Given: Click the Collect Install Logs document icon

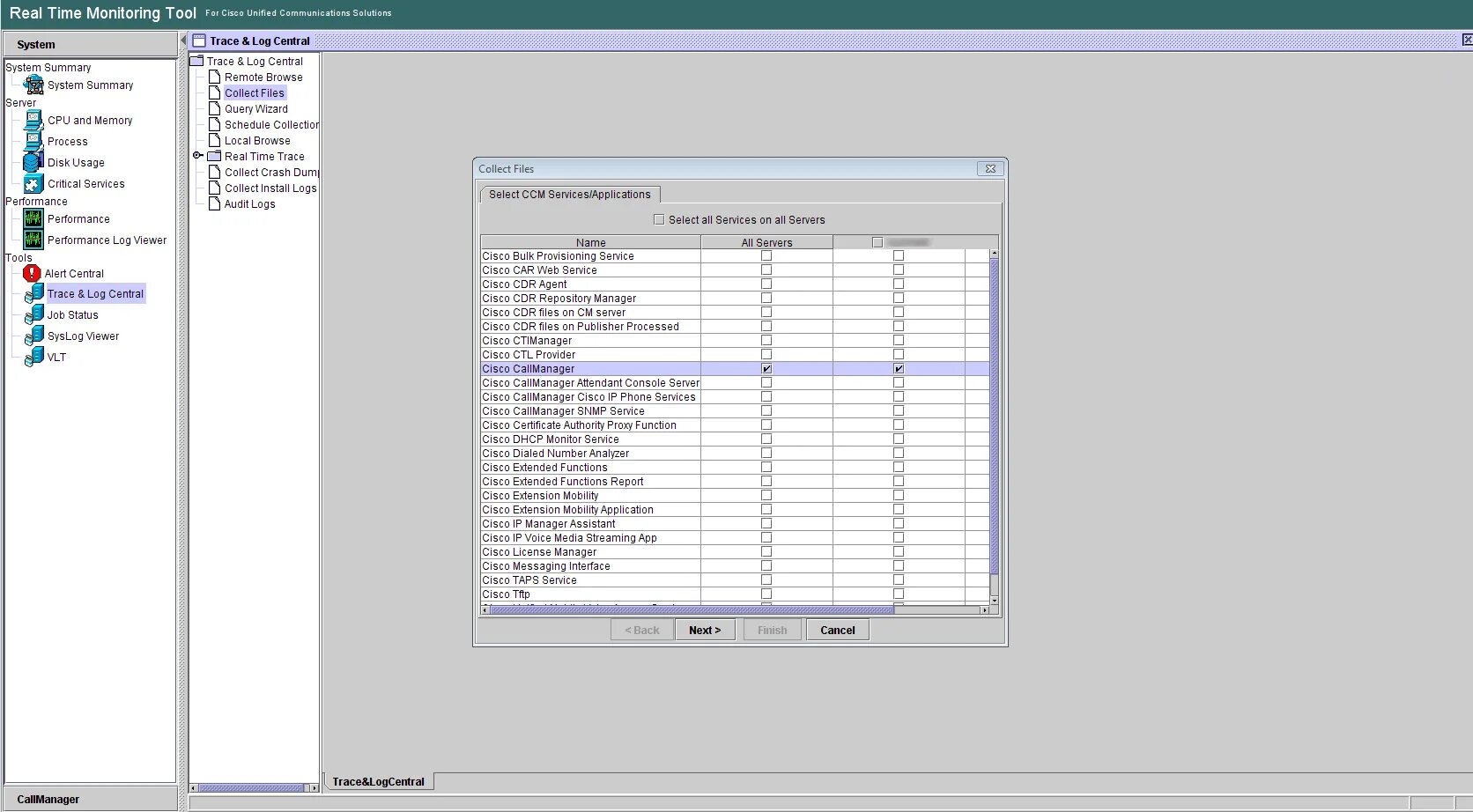Looking at the screenshot, I should 214,188.
